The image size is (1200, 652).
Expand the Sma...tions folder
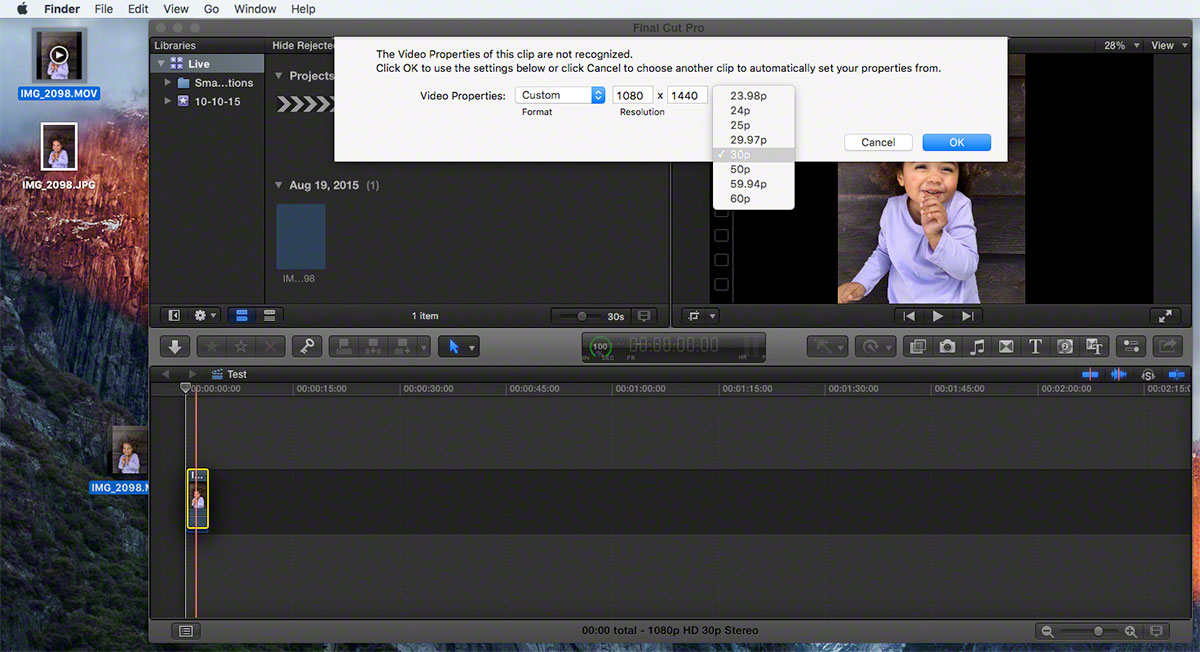point(168,83)
